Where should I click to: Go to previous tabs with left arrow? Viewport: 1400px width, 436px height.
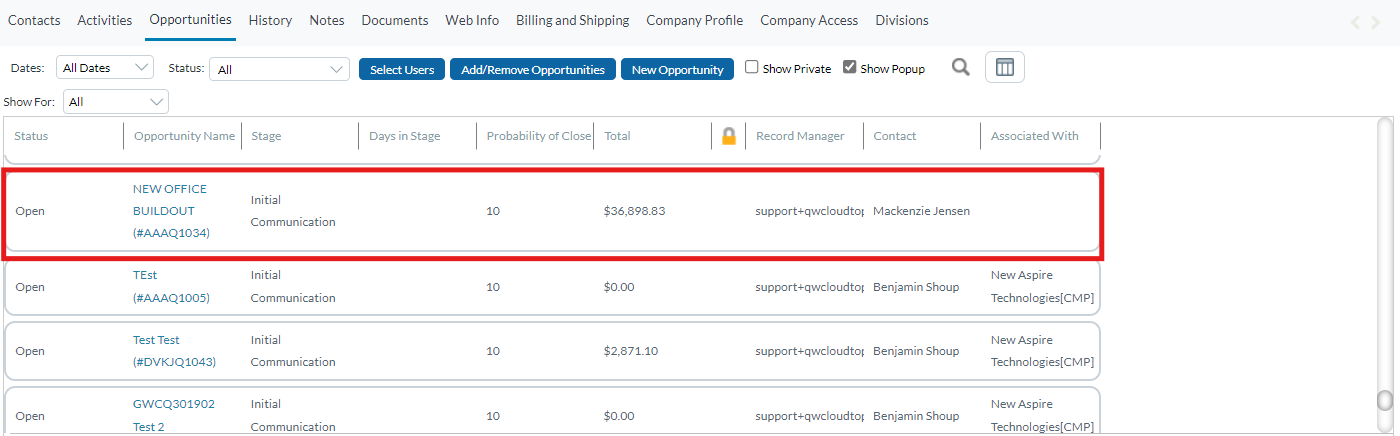[x=1356, y=22]
